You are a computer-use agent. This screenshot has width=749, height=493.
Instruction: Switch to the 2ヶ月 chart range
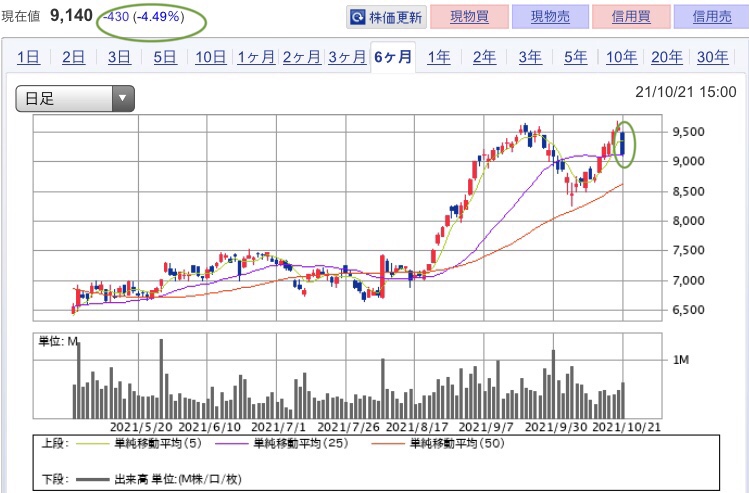(301, 57)
